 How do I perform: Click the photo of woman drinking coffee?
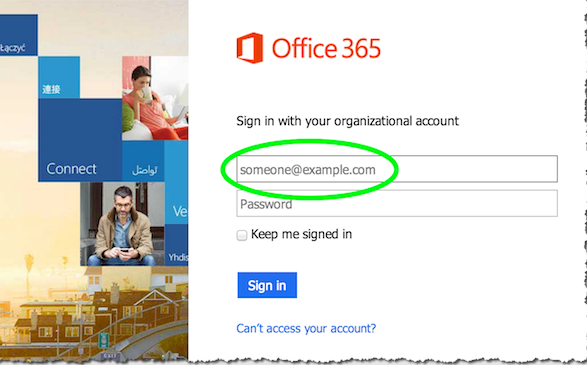click(x=155, y=98)
